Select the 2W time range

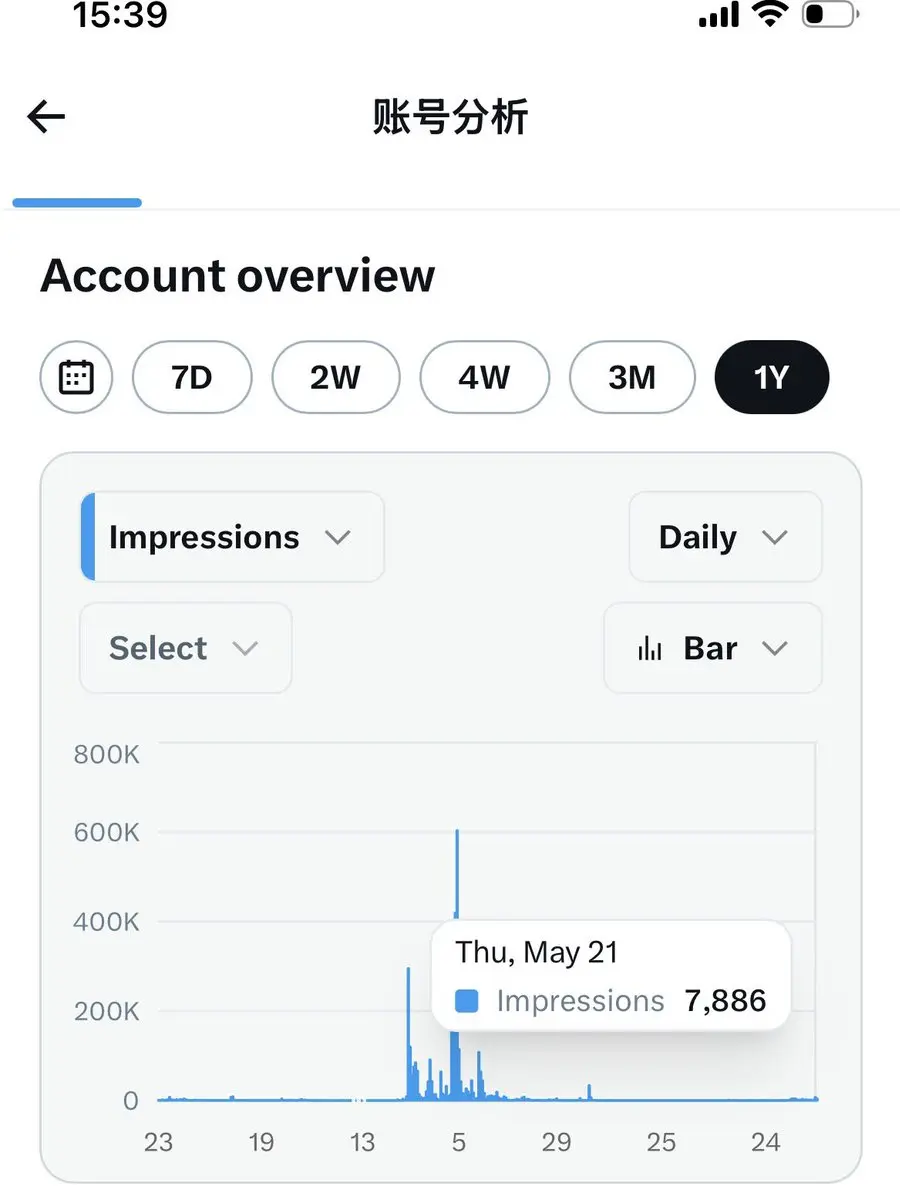[x=336, y=378]
